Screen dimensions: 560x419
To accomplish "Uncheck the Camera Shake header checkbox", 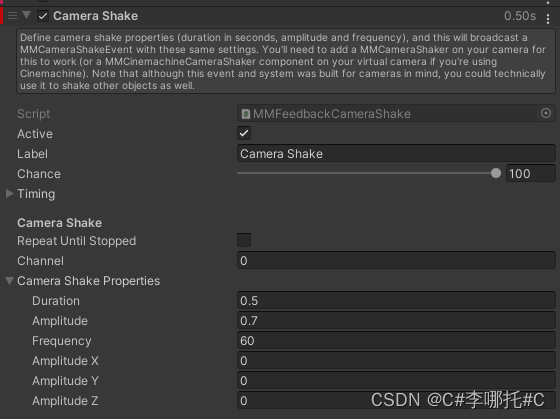I will click(43, 16).
